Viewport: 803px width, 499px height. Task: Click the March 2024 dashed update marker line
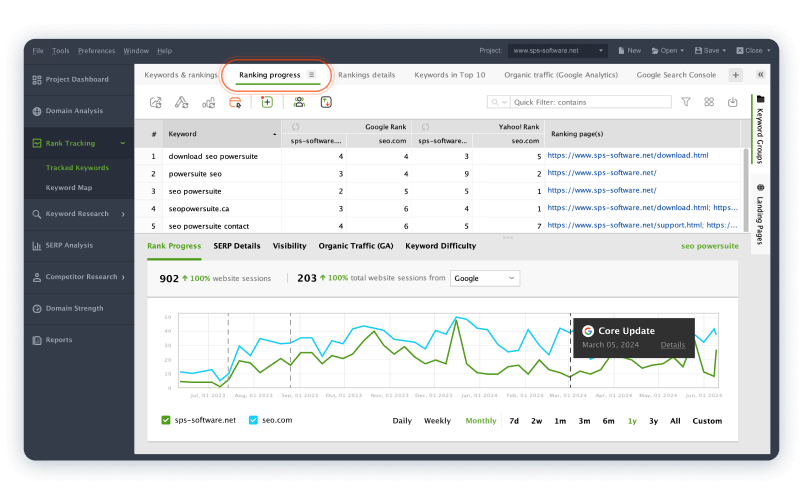pos(570,351)
